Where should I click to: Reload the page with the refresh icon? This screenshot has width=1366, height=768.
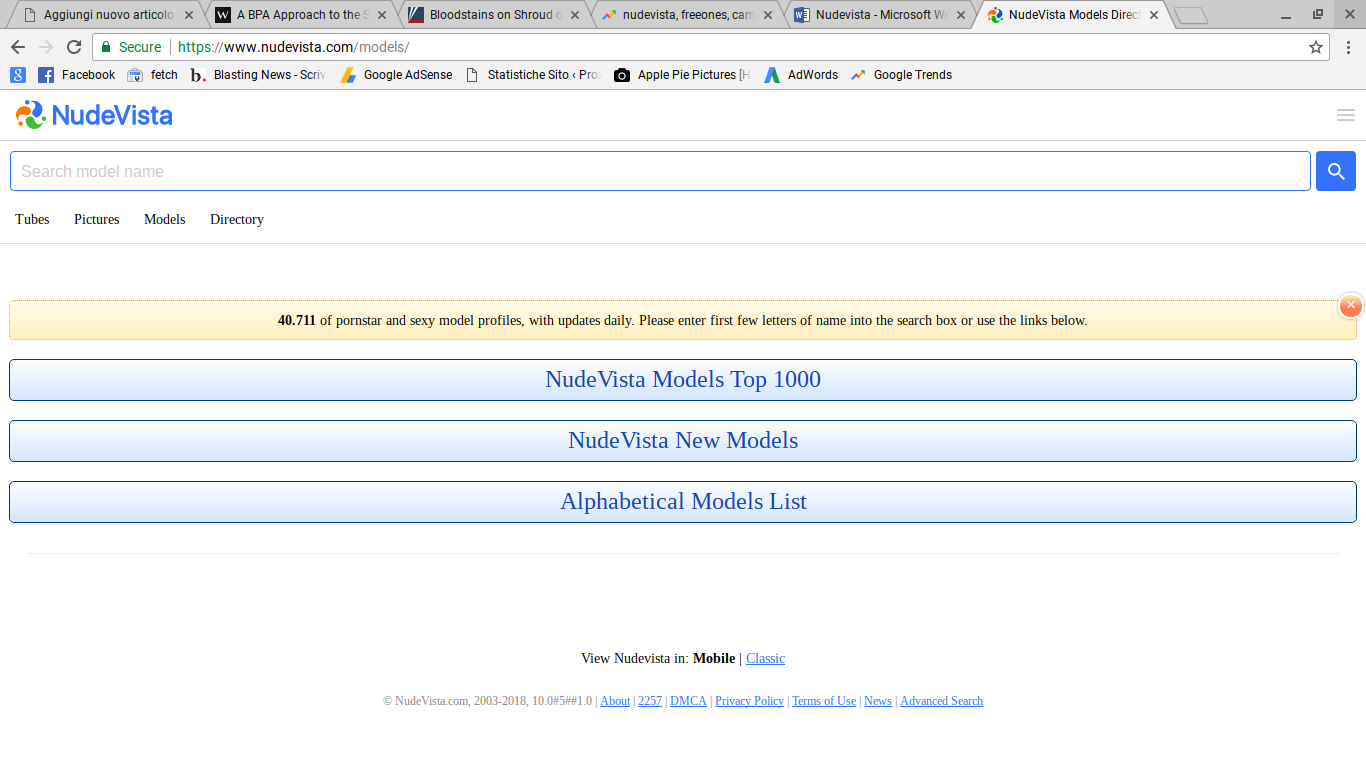(x=74, y=47)
